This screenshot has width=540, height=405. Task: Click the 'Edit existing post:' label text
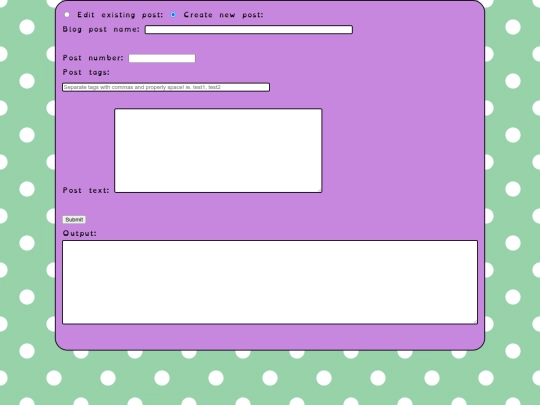120,15
